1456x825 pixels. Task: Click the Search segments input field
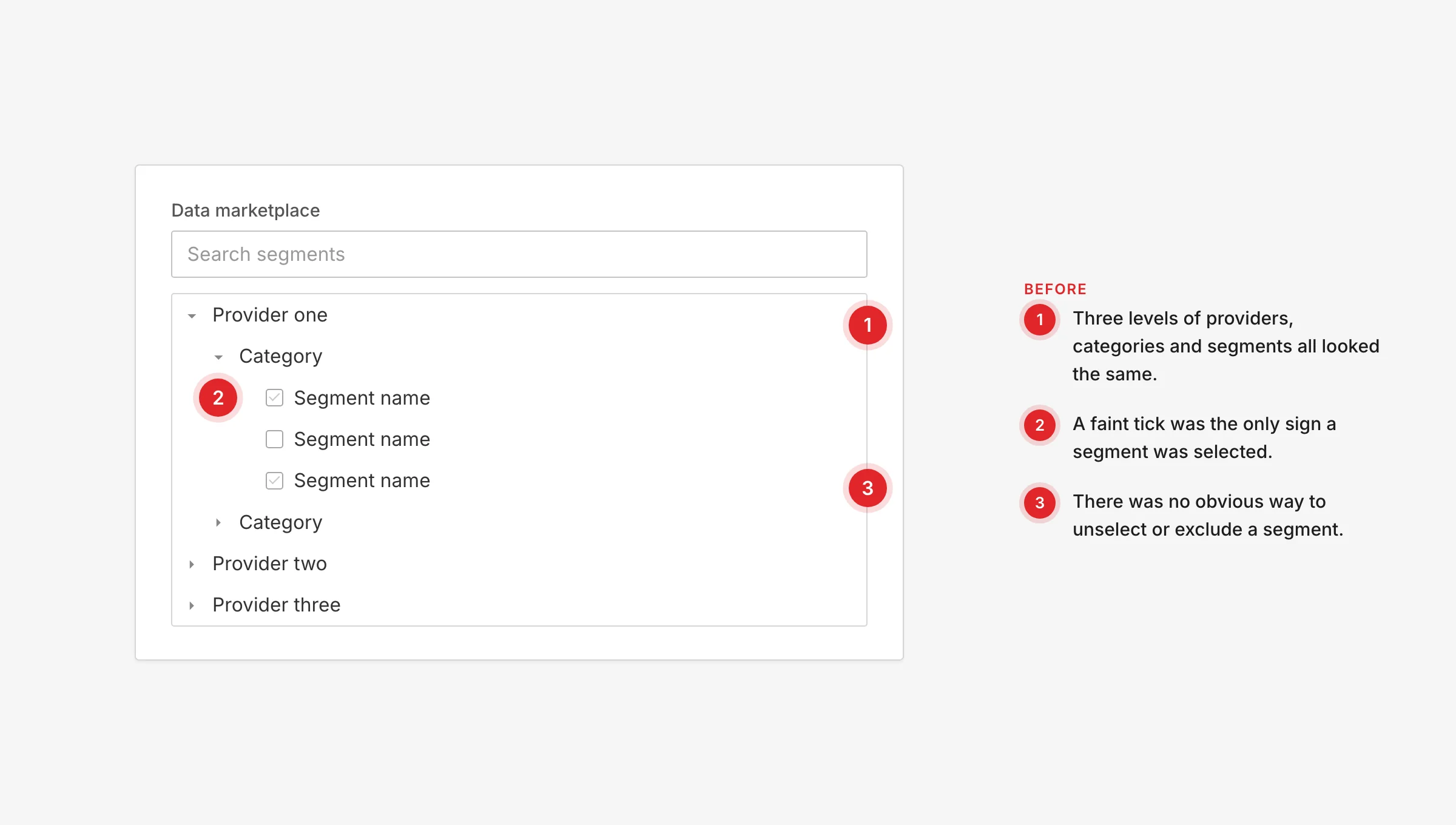[x=519, y=254]
